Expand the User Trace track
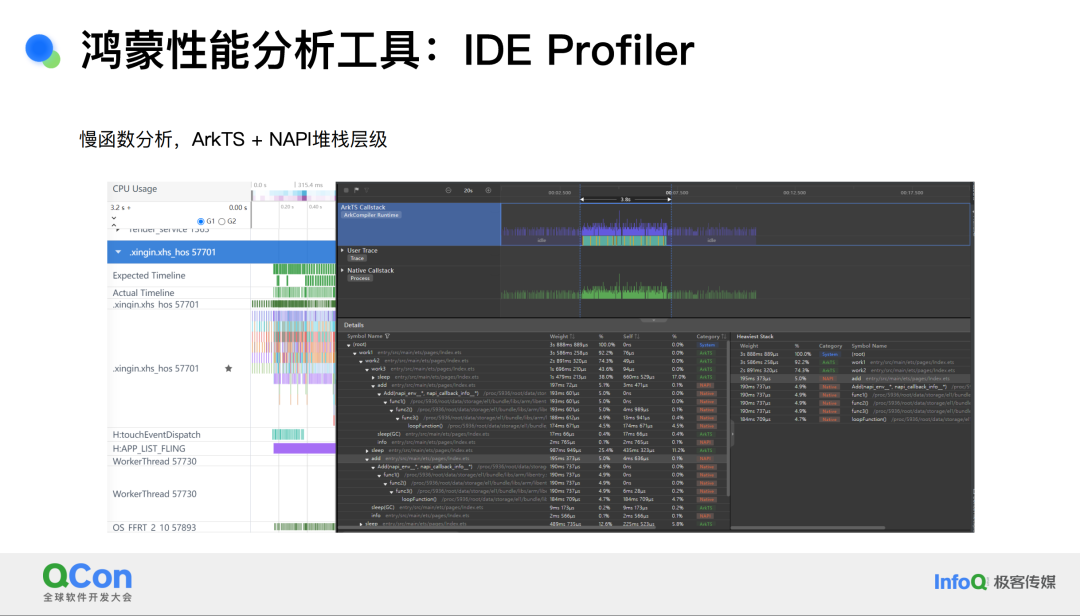 pyautogui.click(x=342, y=250)
